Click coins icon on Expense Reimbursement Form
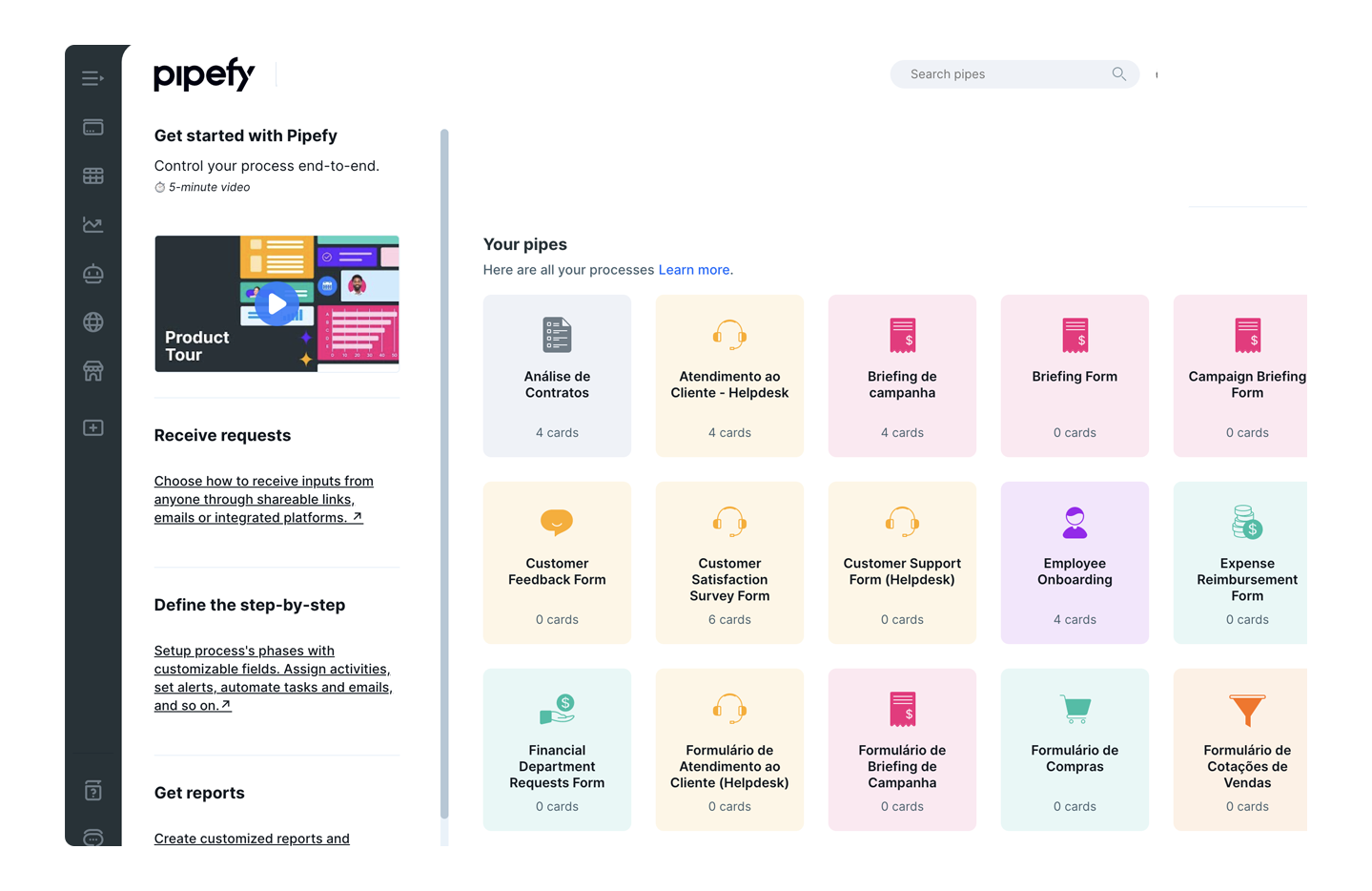This screenshot has width=1372, height=891. coord(1247,522)
